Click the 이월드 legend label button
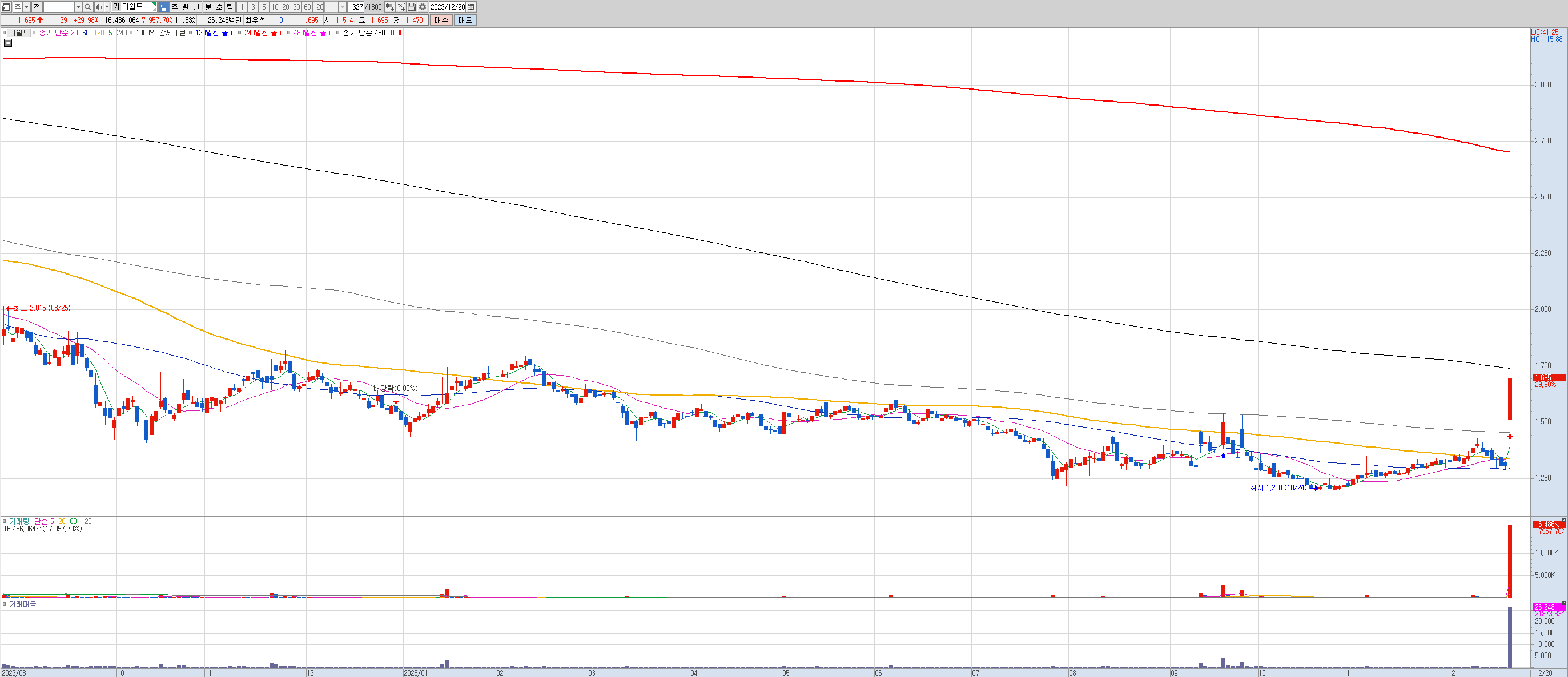The height and width of the screenshot is (677, 1568). (19, 33)
